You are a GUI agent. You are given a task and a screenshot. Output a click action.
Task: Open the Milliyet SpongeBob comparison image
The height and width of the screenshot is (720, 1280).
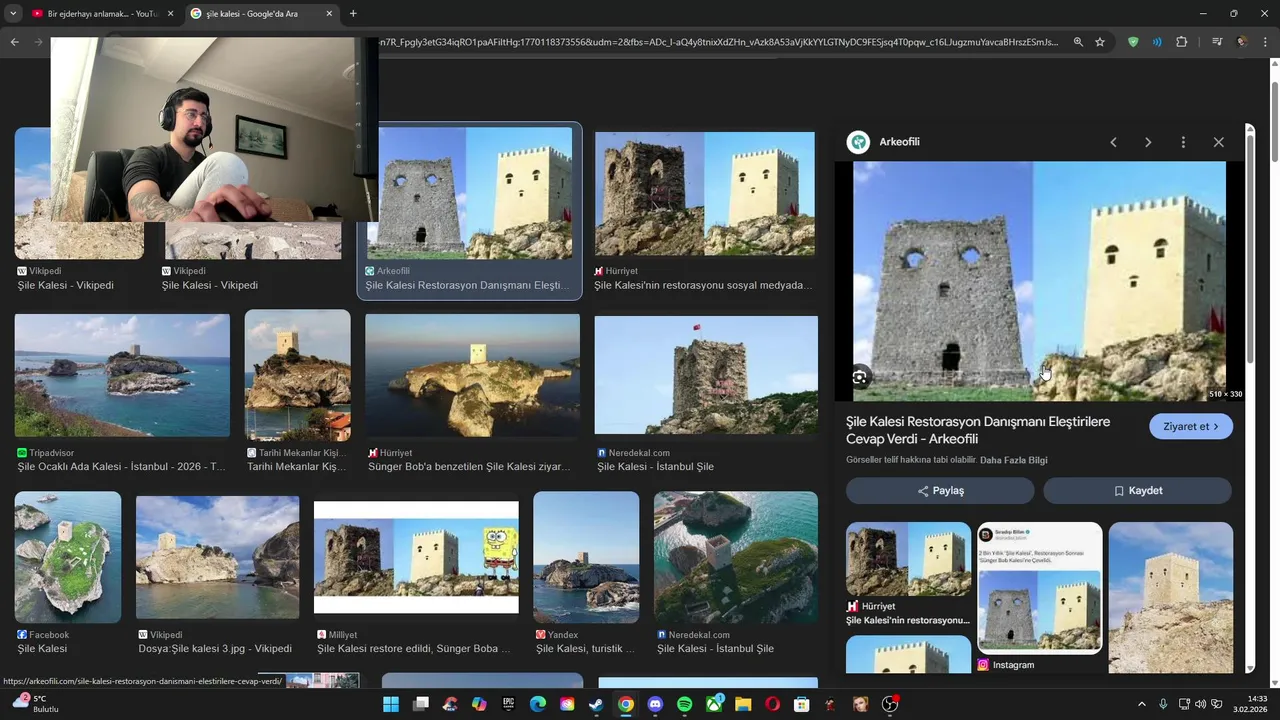tap(416, 557)
